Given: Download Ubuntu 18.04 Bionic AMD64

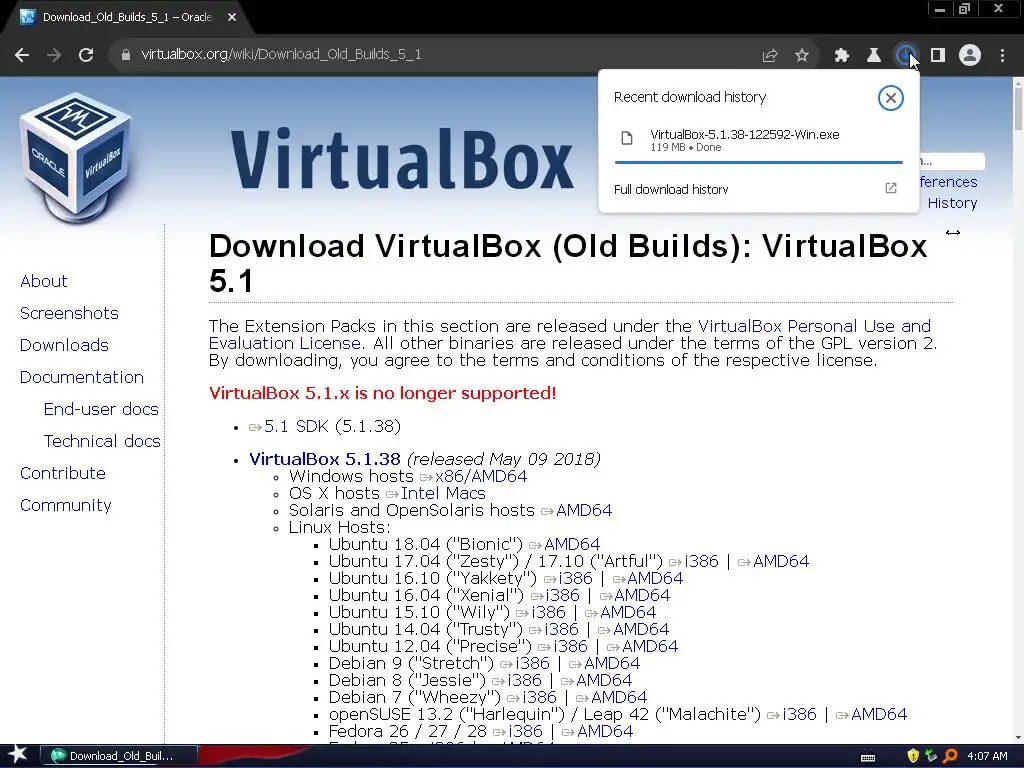Looking at the screenshot, I should point(572,544).
